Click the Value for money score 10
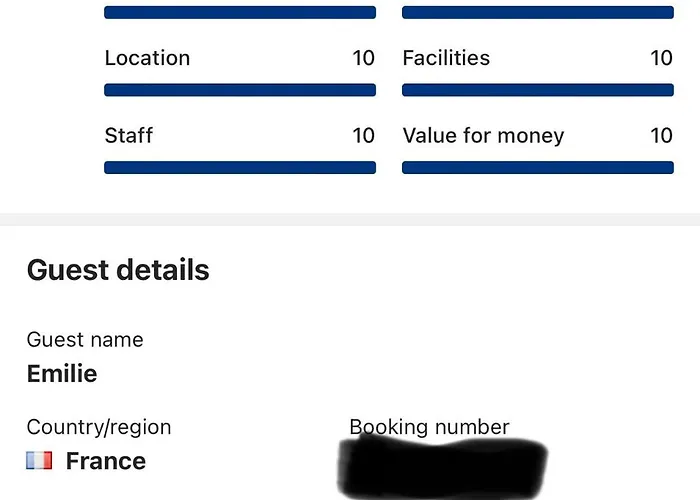The height and width of the screenshot is (500, 700). 661,136
